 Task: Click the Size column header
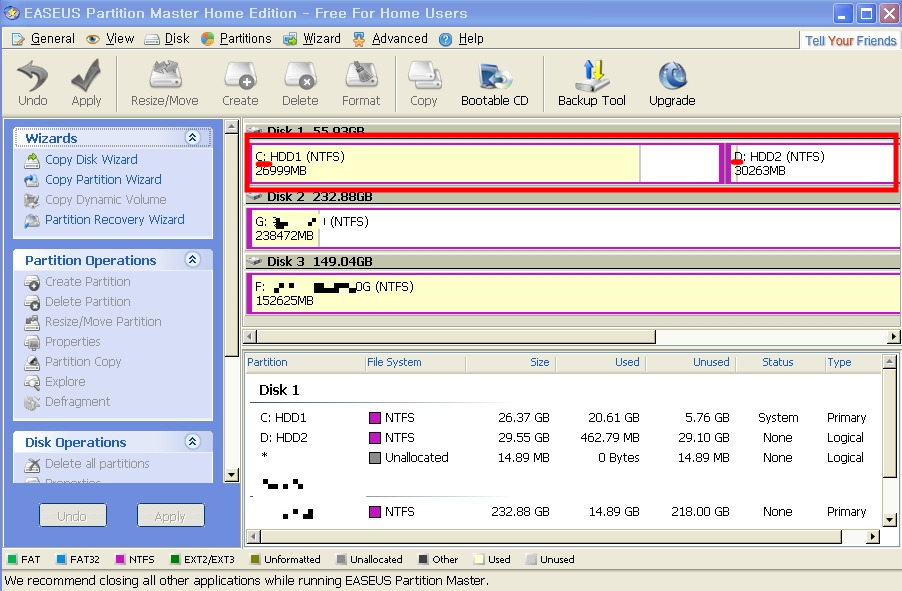540,362
